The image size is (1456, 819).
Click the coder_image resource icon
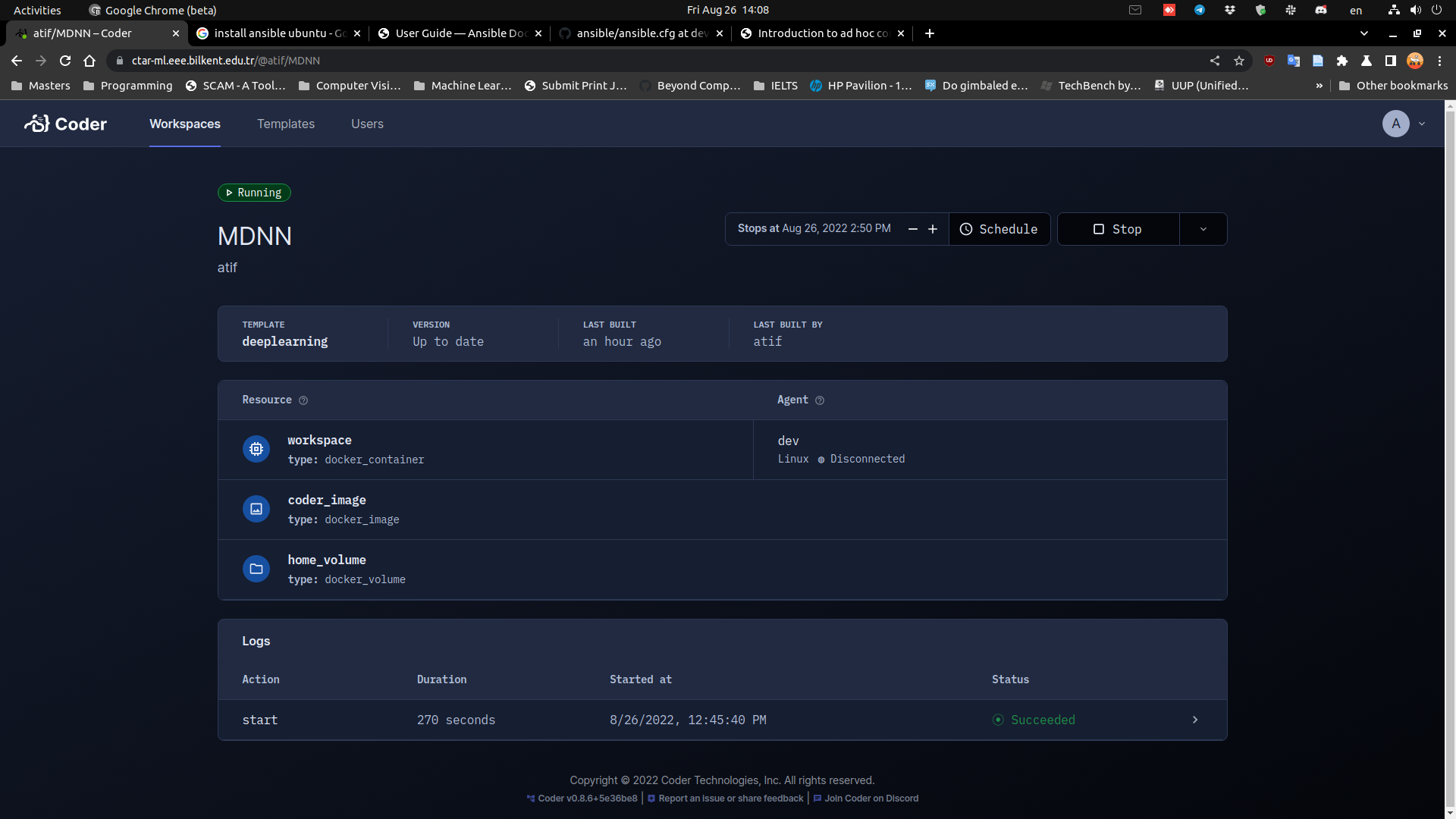256,509
